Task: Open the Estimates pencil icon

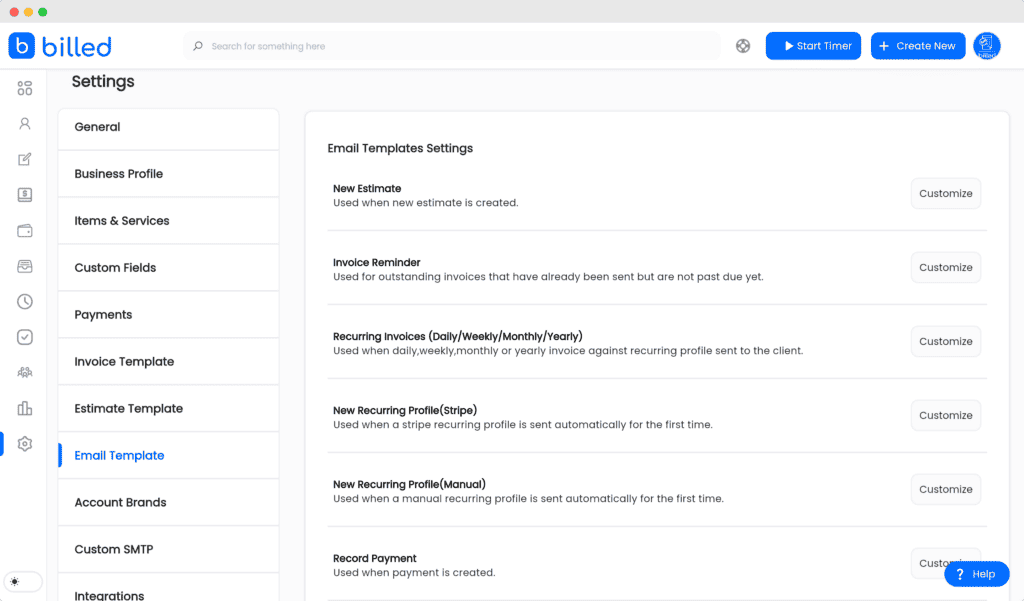Action: pyautogui.click(x=24, y=159)
